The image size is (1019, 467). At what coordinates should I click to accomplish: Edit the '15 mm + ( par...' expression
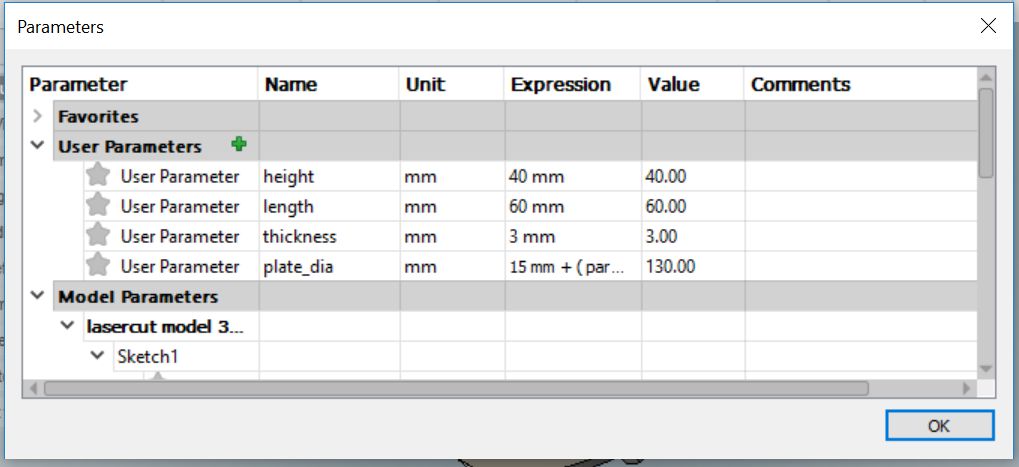click(x=573, y=266)
